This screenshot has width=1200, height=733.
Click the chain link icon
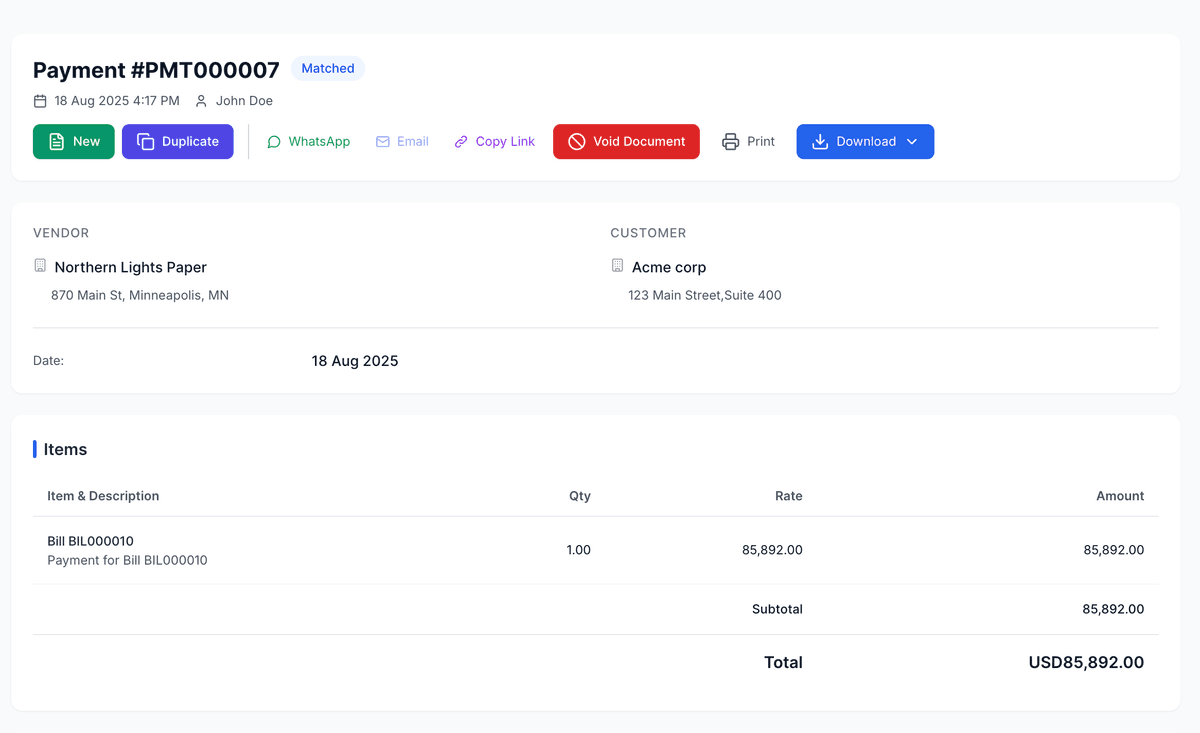pos(461,142)
